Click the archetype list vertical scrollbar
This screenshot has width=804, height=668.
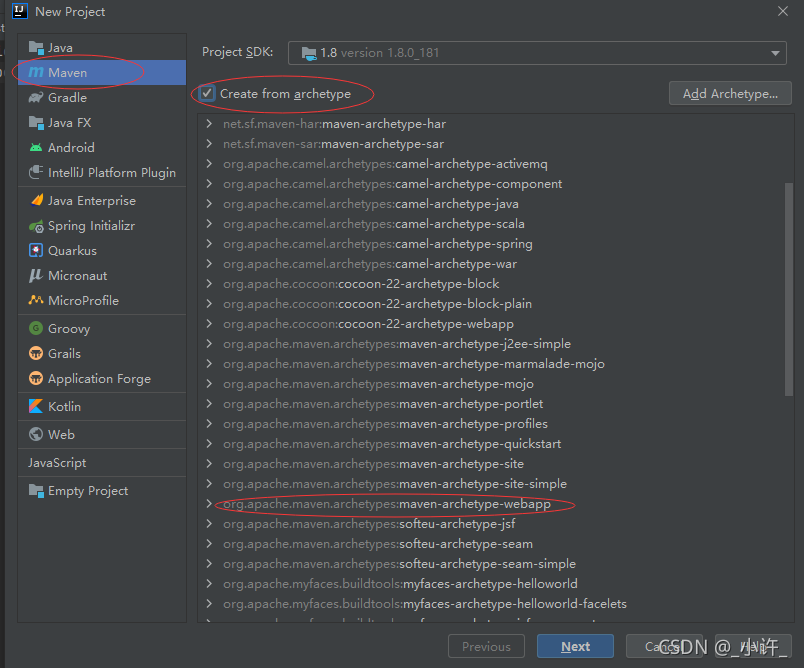coord(789,290)
